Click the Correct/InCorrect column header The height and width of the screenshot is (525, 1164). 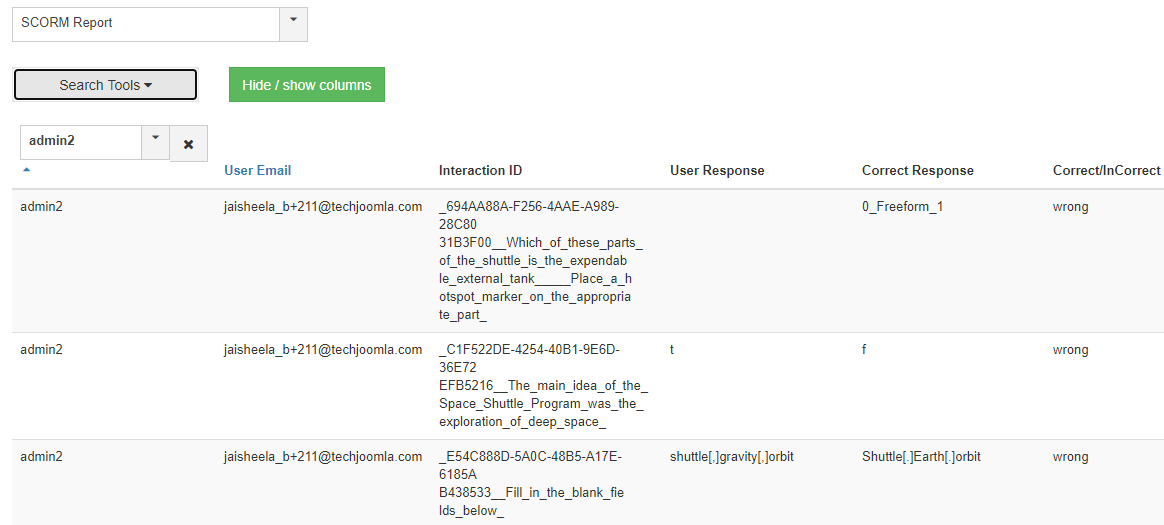[1106, 170]
